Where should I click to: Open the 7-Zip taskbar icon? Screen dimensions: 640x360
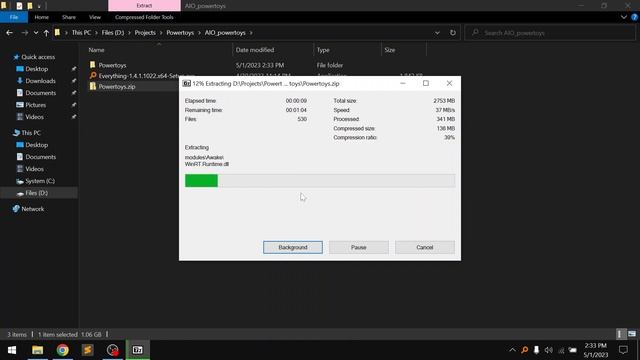click(138, 350)
